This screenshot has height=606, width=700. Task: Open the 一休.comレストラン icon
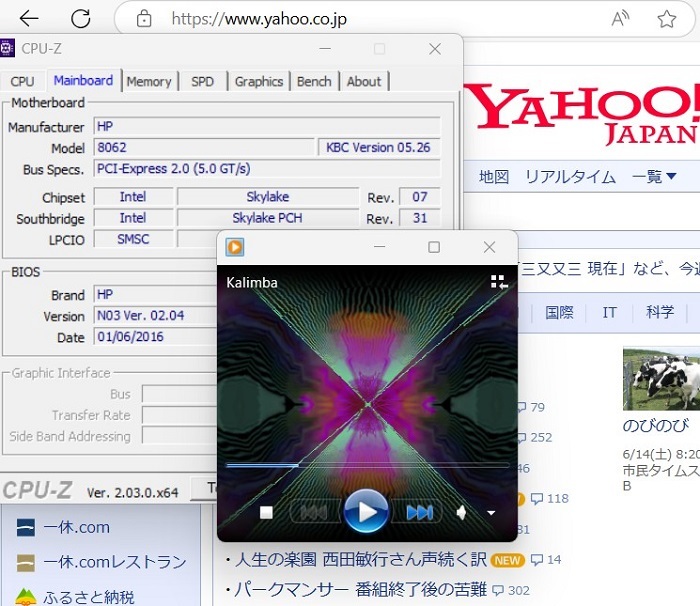point(25,563)
